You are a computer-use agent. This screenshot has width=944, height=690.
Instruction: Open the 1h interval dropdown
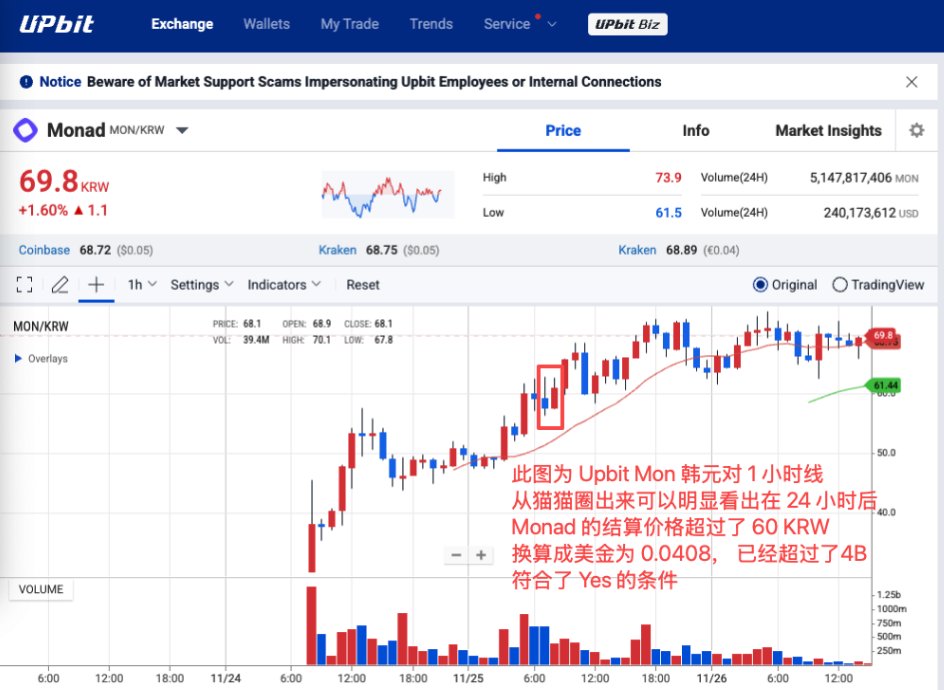(x=142, y=285)
